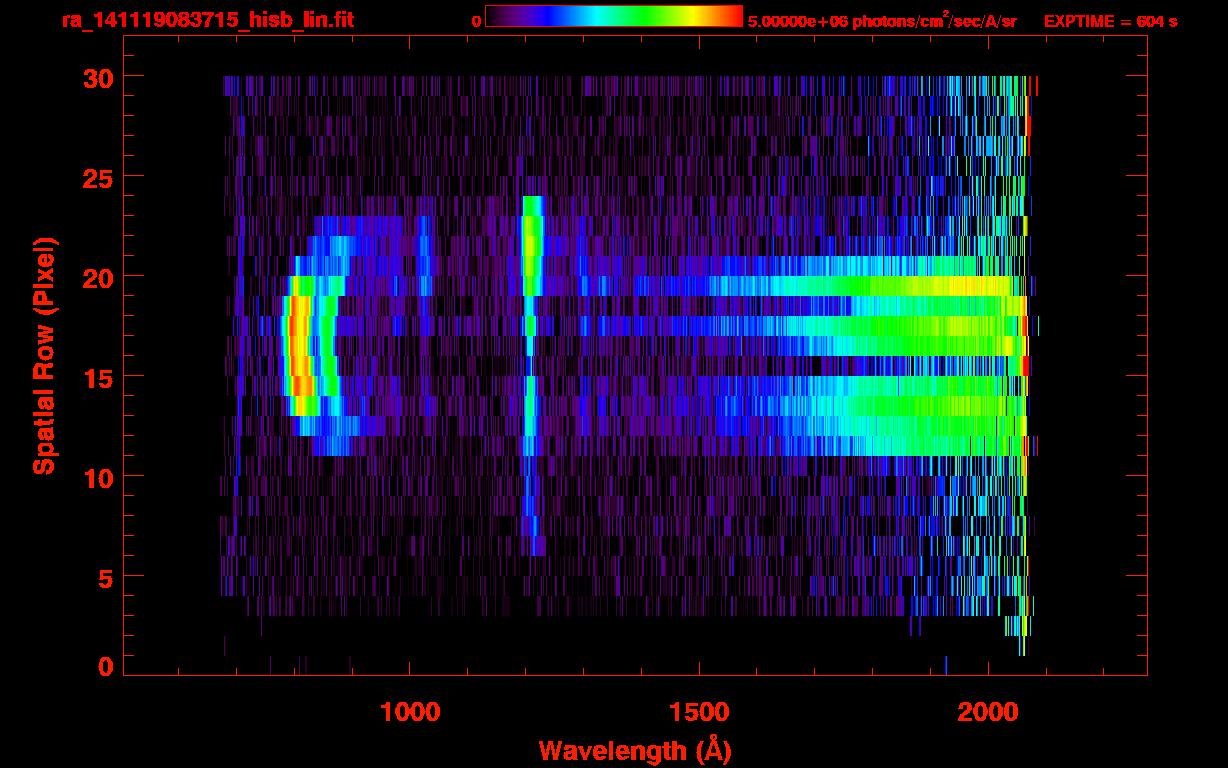Click the EXPTIME = 604 s label
The height and width of the screenshot is (768, 1228).
(x=1110, y=21)
